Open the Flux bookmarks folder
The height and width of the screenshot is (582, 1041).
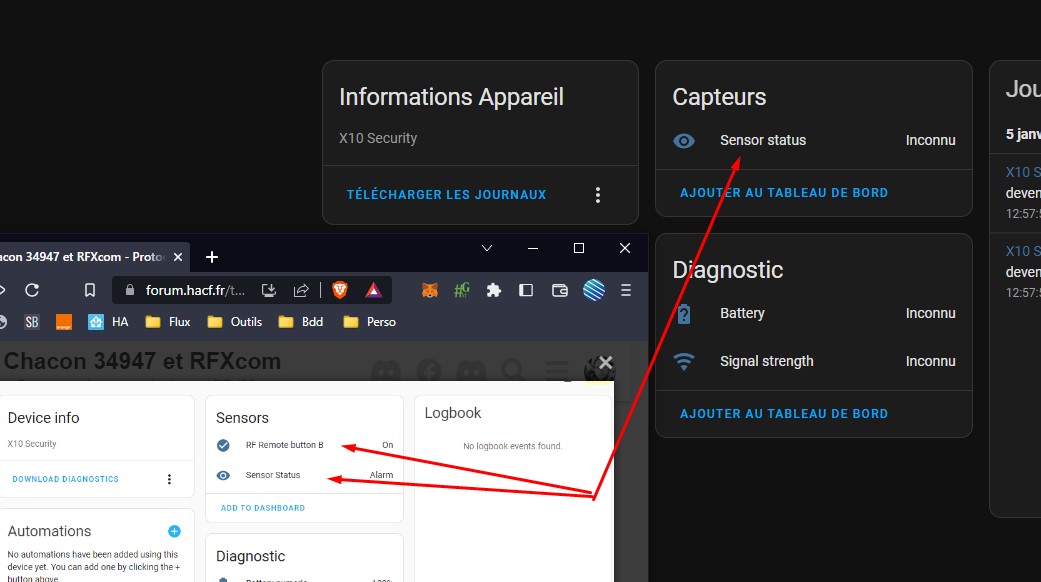(x=168, y=322)
